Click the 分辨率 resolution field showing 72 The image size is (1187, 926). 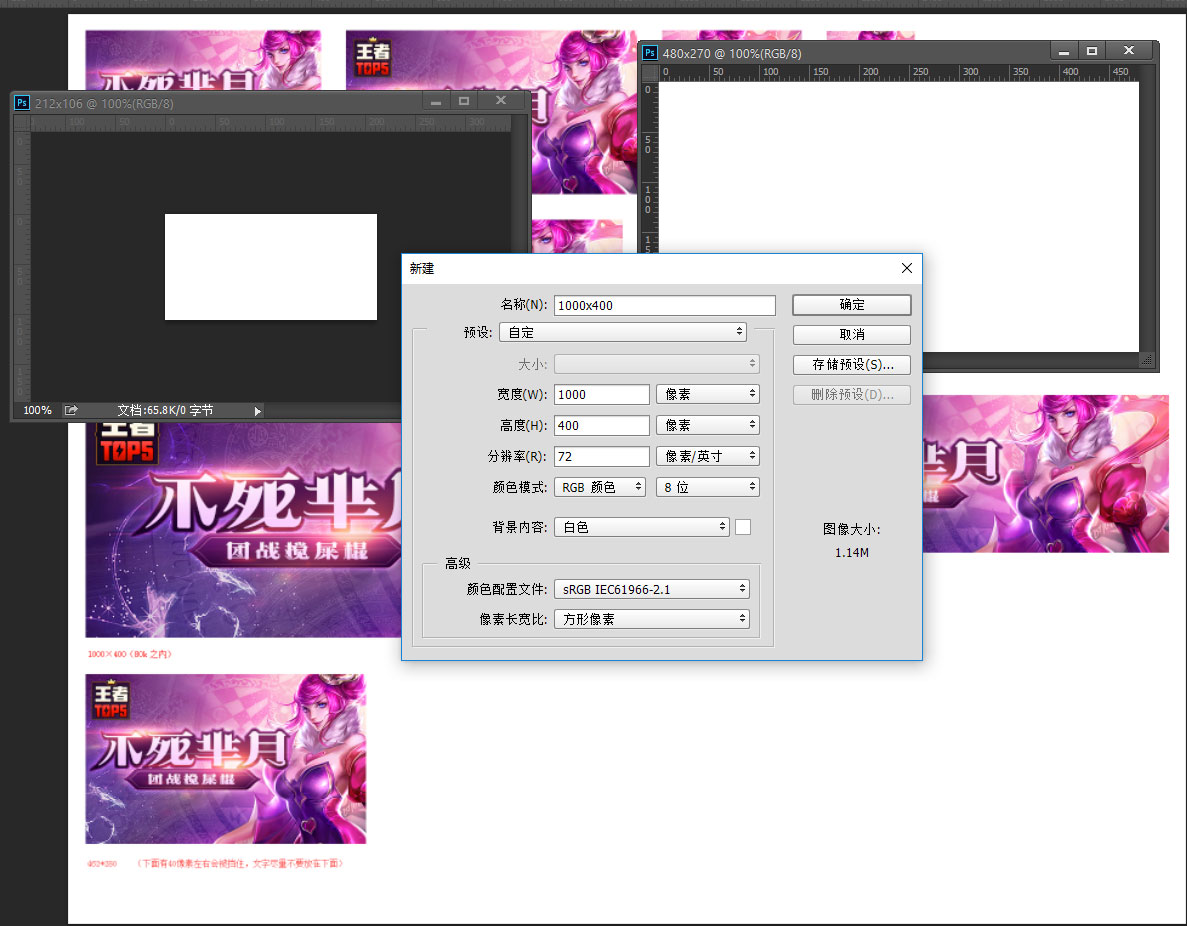coord(602,457)
